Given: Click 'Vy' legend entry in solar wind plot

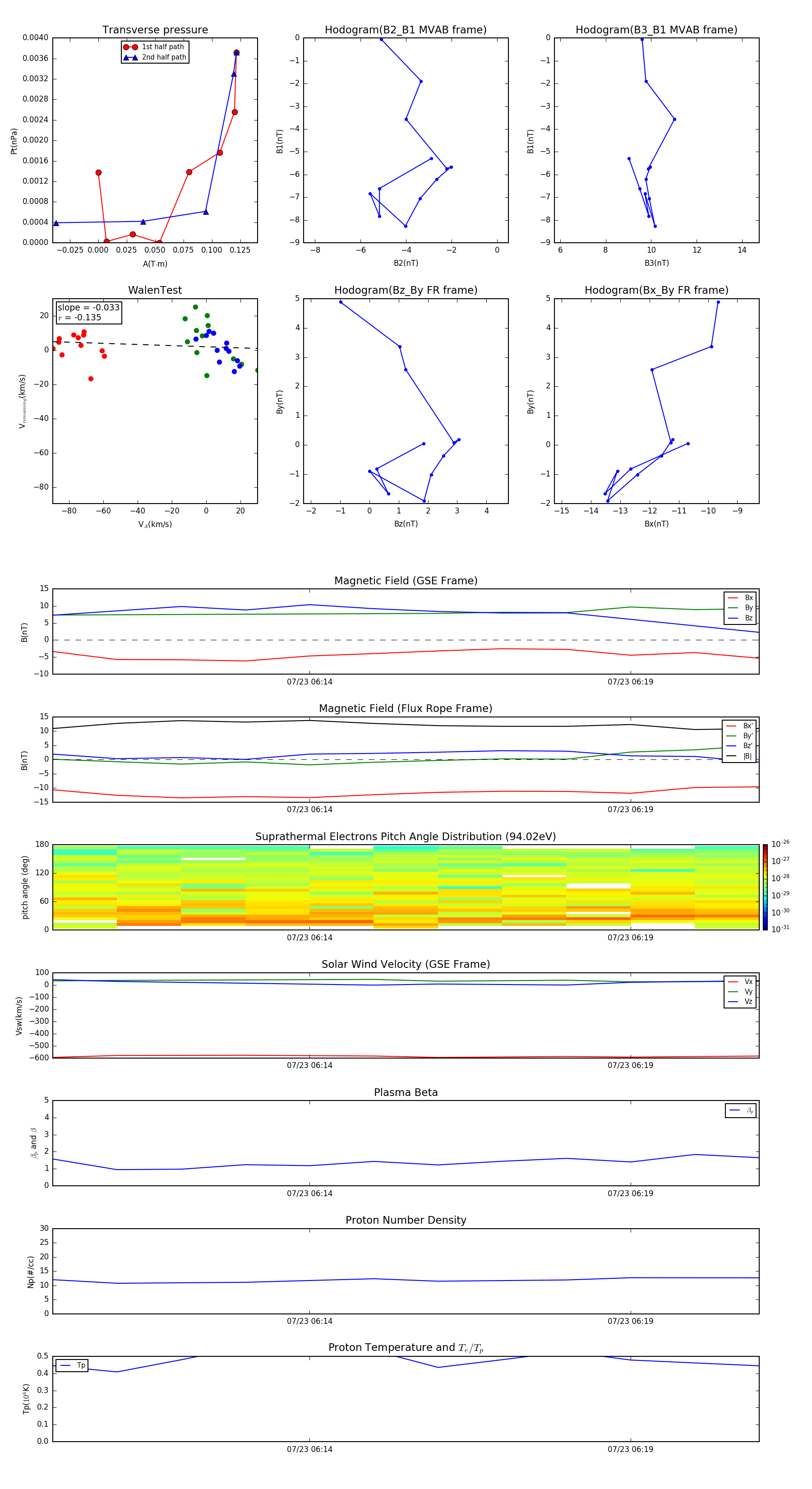Looking at the screenshot, I should pyautogui.click(x=740, y=991).
